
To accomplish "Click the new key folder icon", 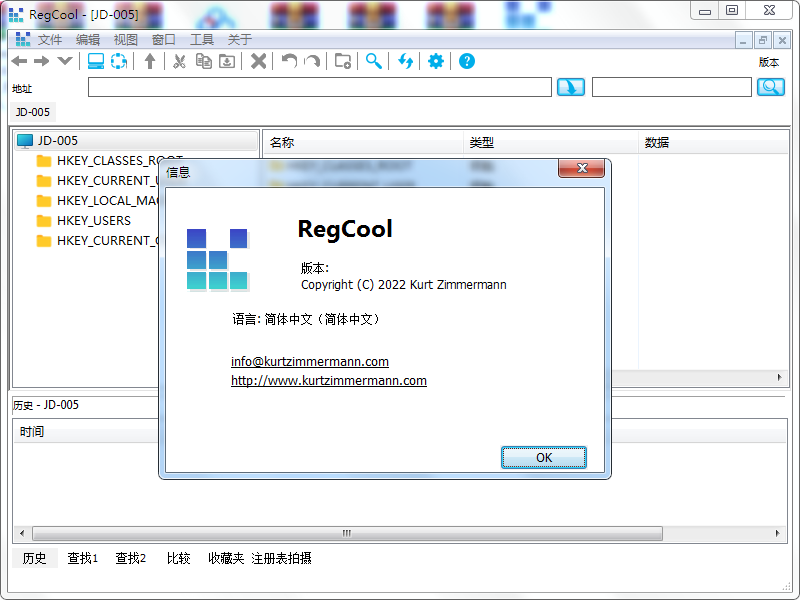I will click(343, 61).
